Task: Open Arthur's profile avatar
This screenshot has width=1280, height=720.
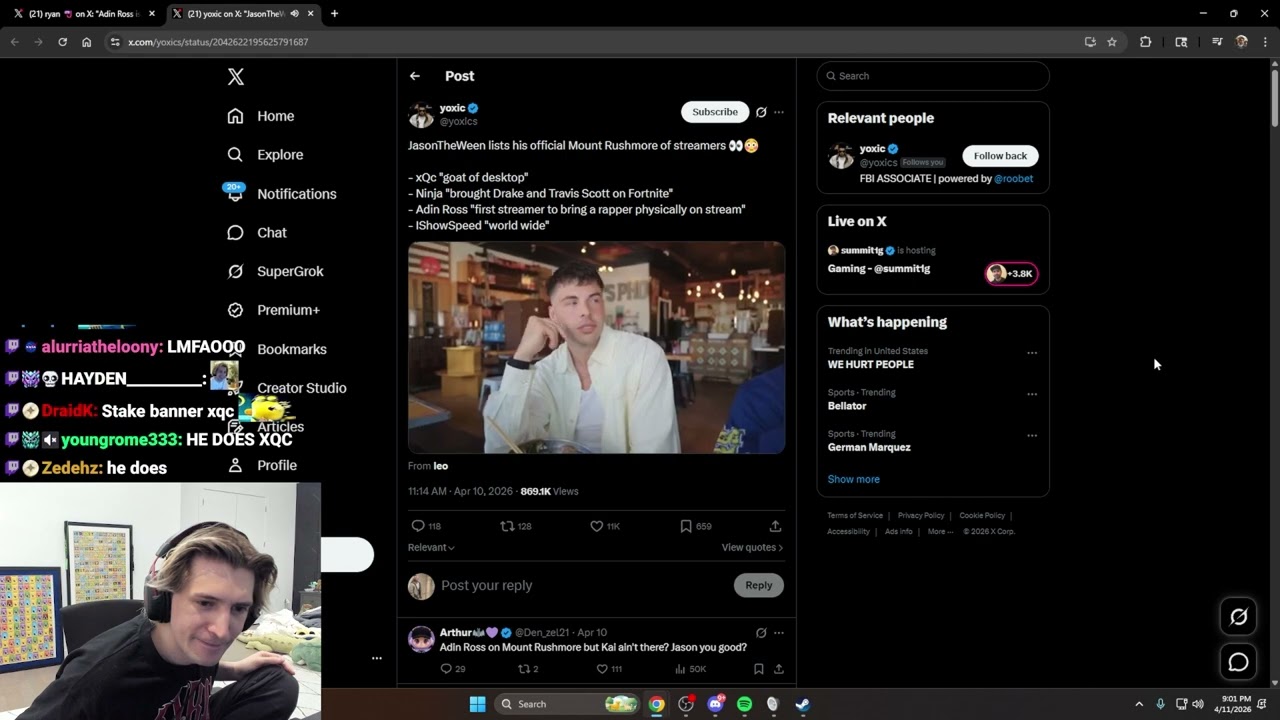Action: pos(421,639)
